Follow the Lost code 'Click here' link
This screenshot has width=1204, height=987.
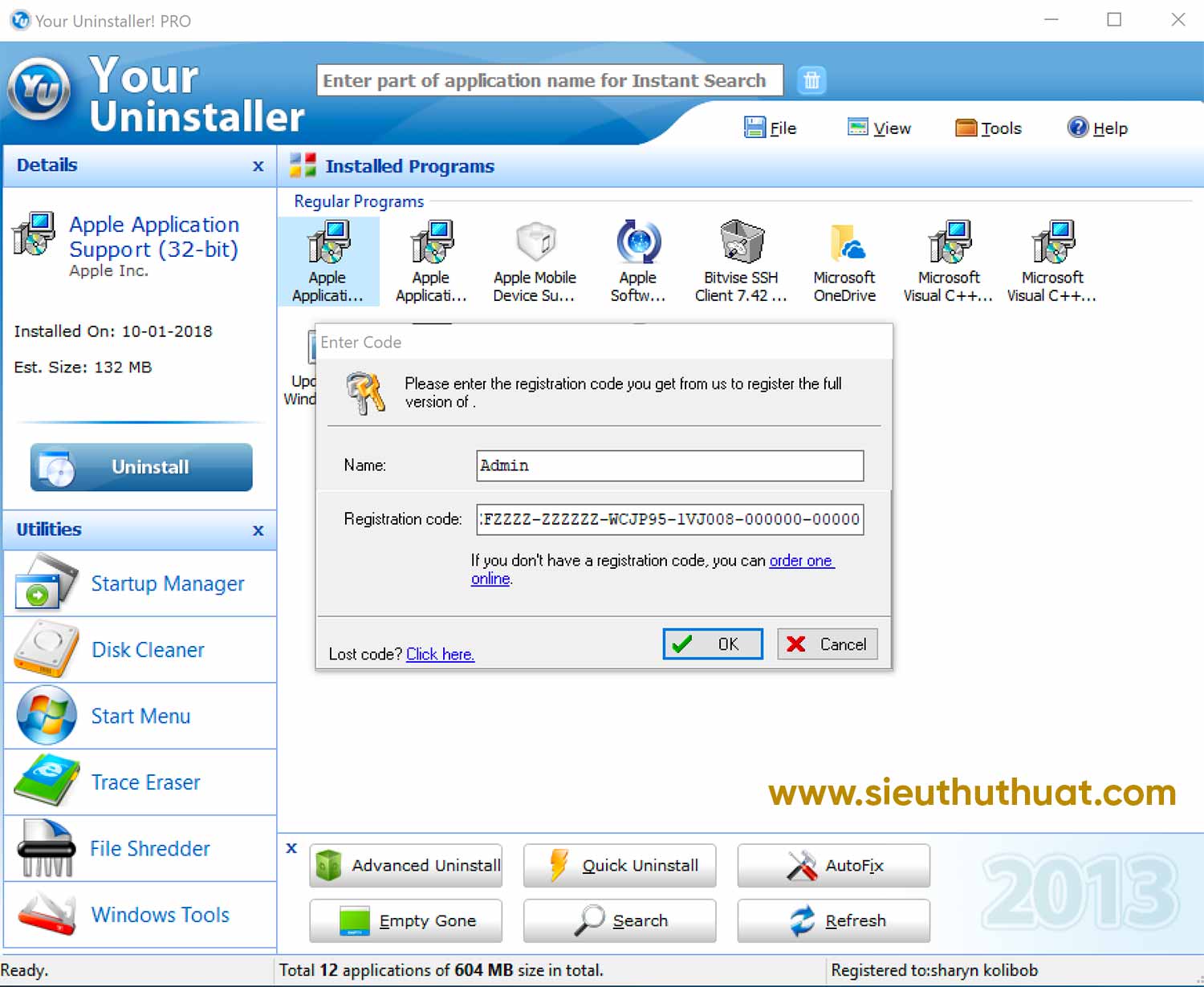click(x=440, y=654)
